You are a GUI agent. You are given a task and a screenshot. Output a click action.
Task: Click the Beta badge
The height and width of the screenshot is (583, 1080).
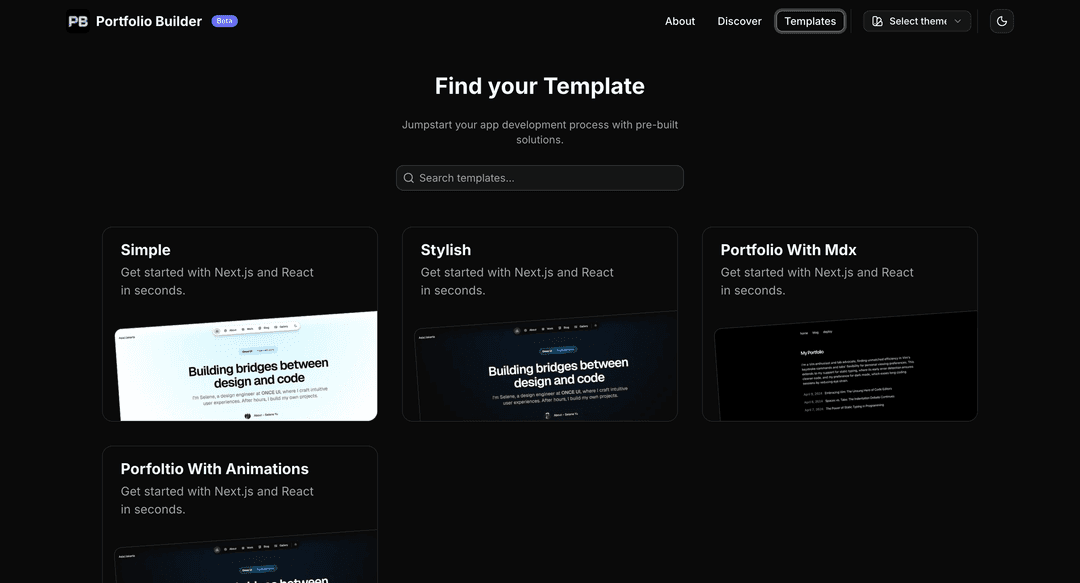[225, 21]
